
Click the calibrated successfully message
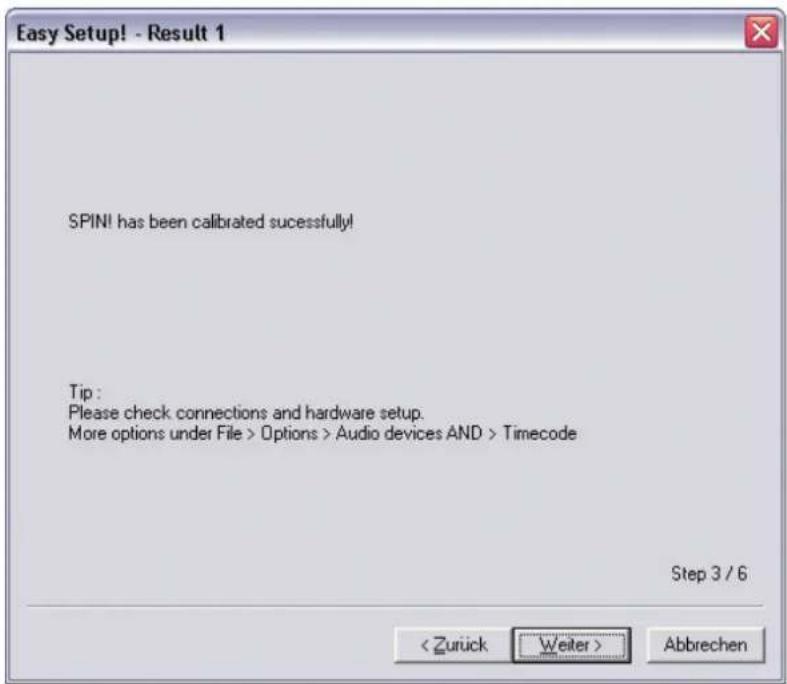click(211, 222)
